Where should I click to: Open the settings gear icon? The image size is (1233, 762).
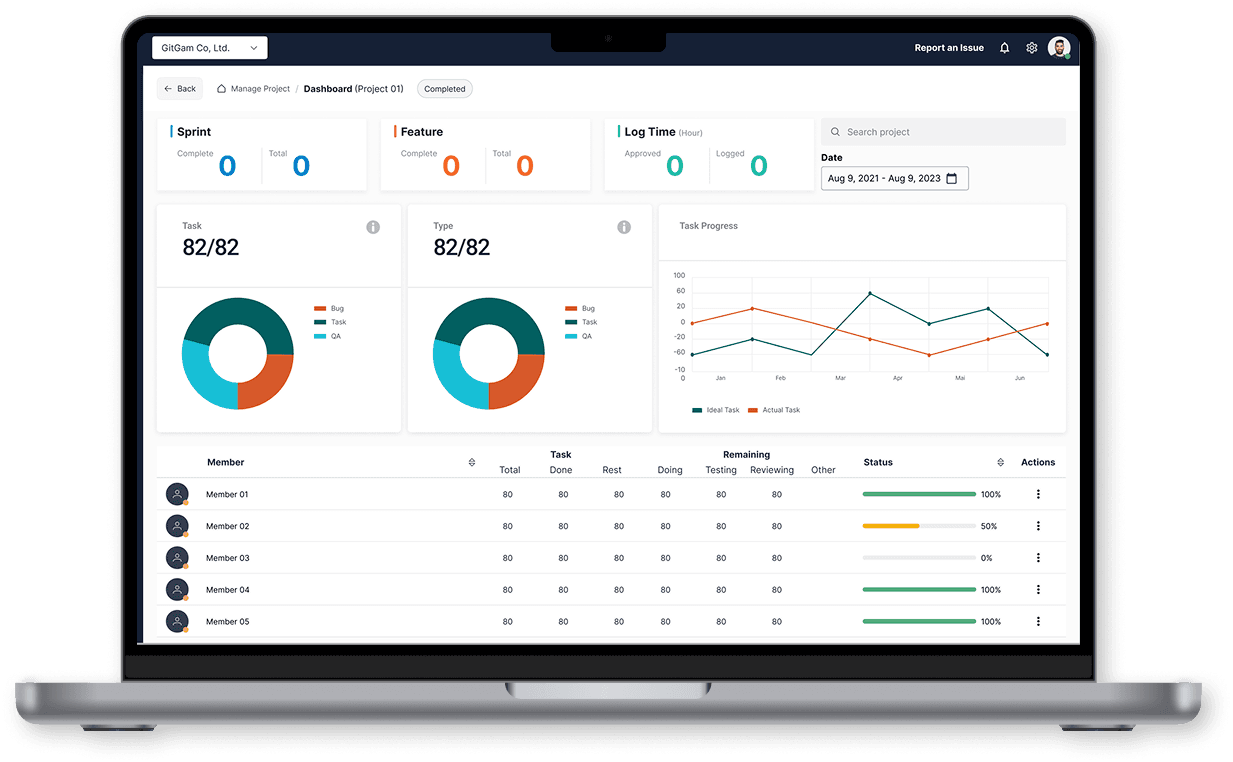(1031, 48)
